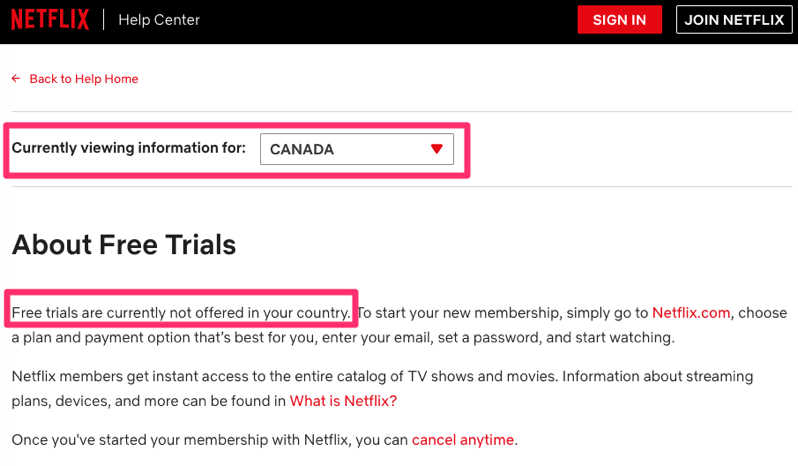This screenshot has height=466, width=798.
Task: Follow the What is Netflix? link
Action: click(x=343, y=401)
